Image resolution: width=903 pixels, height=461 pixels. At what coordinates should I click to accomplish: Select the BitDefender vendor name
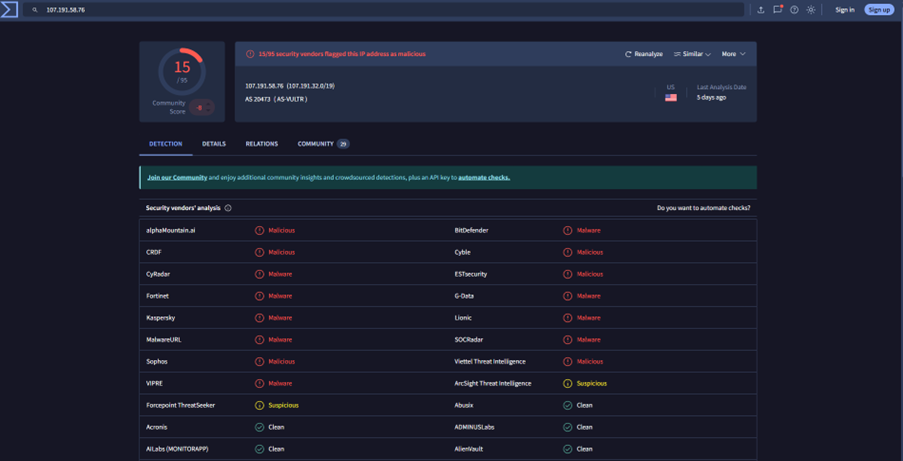pyautogui.click(x=471, y=230)
